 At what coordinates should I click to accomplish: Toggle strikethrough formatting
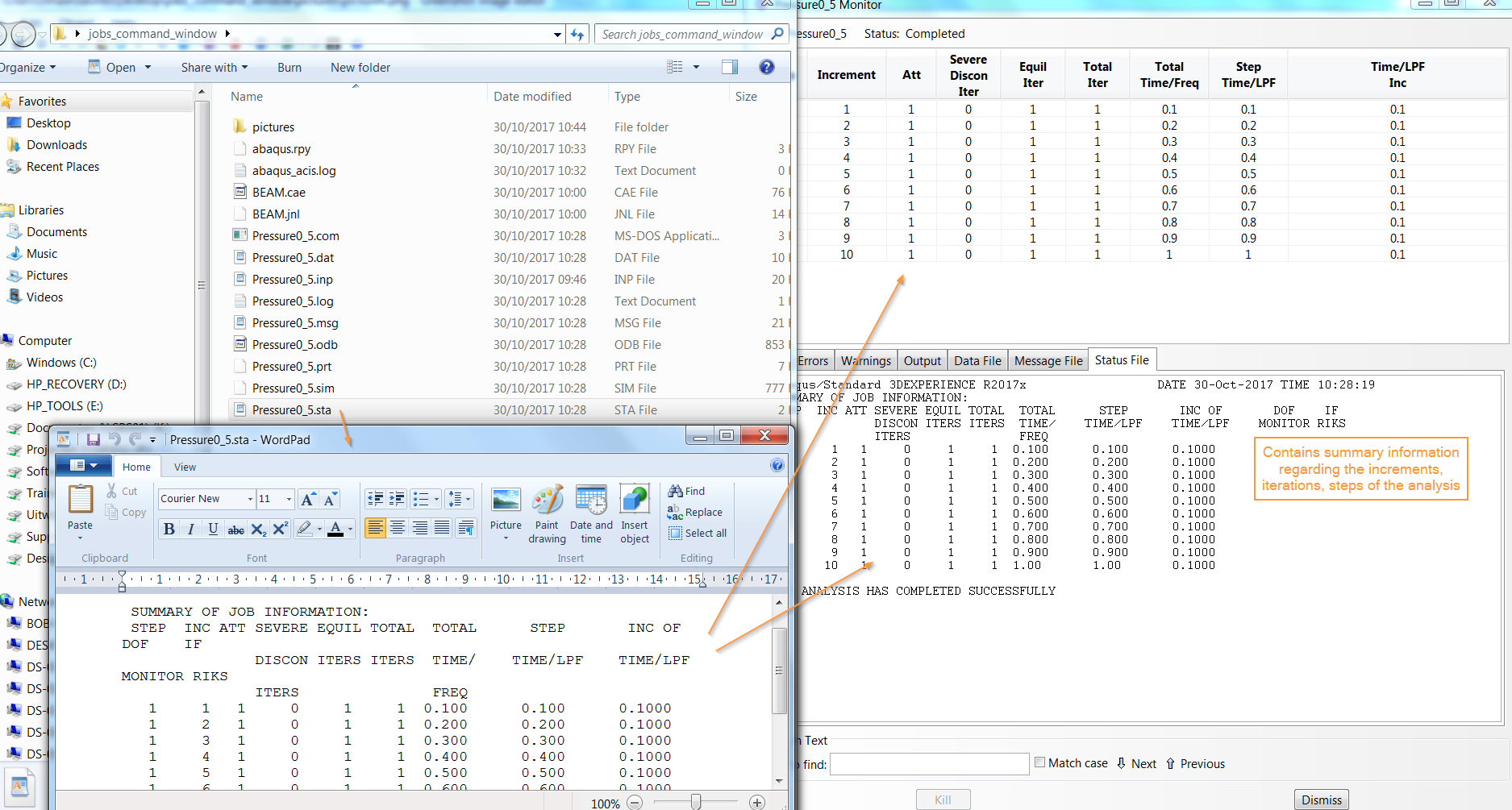pos(235,529)
